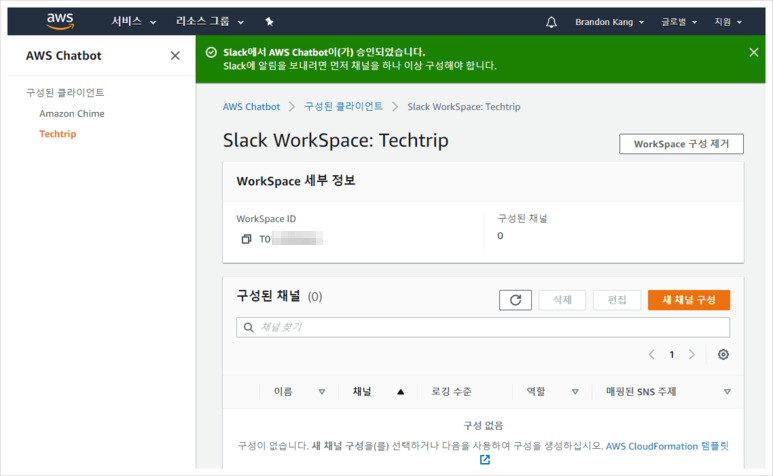Open notifications bell icon
Viewport: 773px width, 476px height.
coord(551,22)
